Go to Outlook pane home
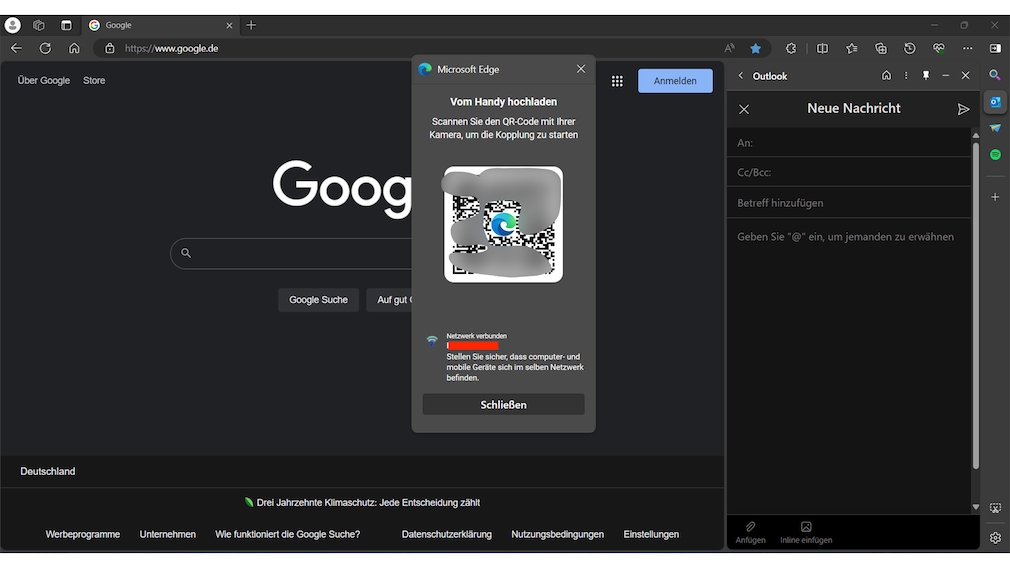The height and width of the screenshot is (568, 1010). coord(886,75)
